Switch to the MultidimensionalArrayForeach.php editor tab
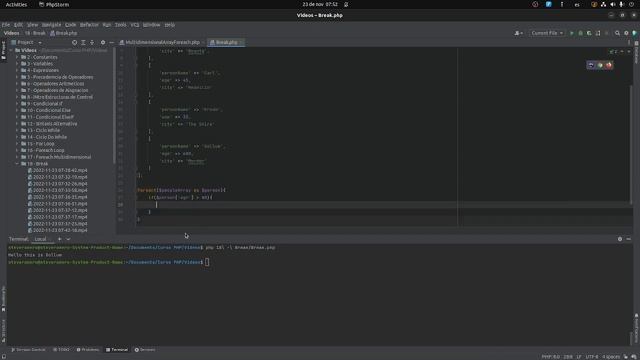Screen dimensions: 640x360 click(162, 42)
